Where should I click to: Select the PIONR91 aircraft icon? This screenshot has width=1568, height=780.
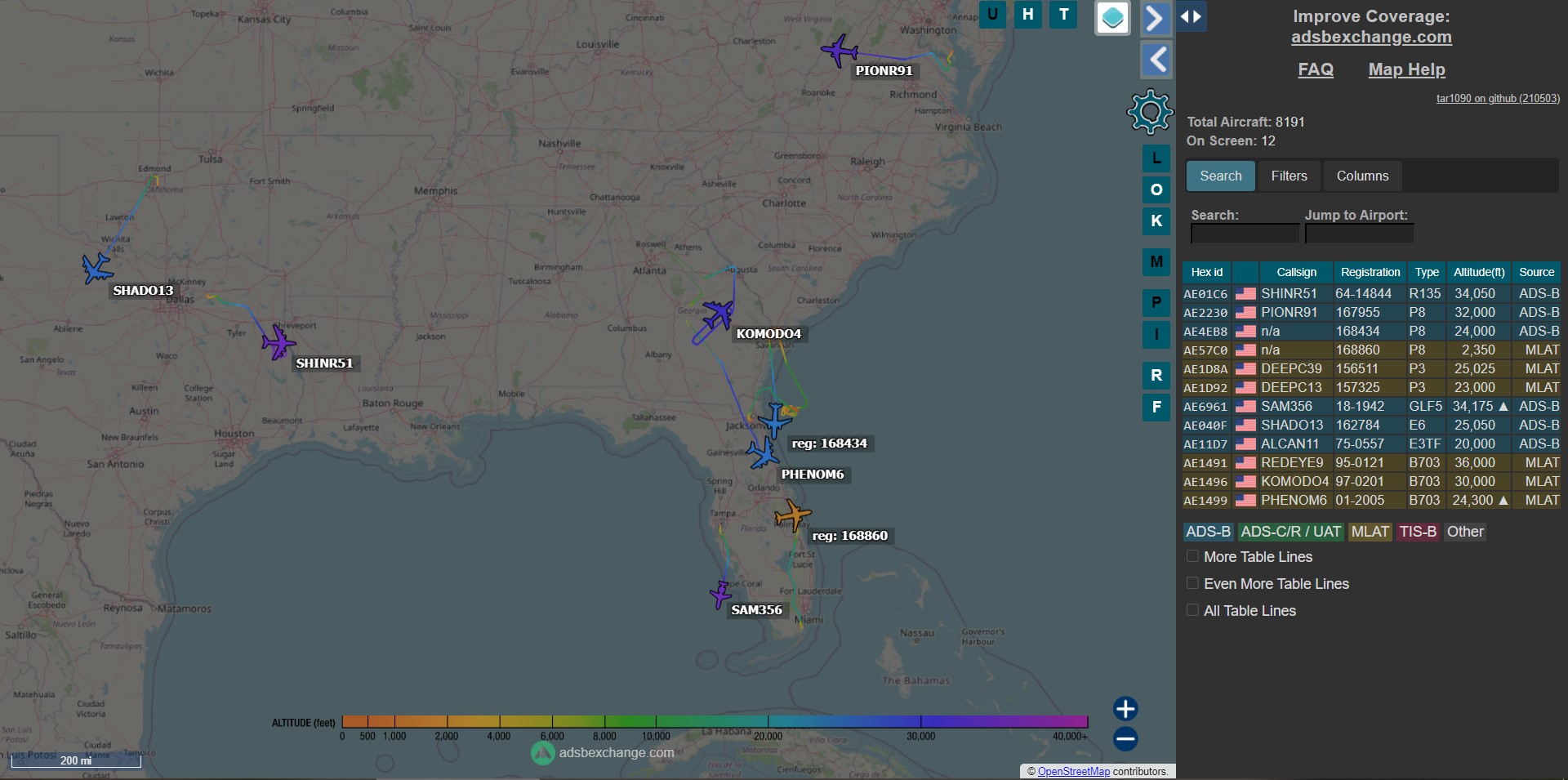(x=839, y=51)
